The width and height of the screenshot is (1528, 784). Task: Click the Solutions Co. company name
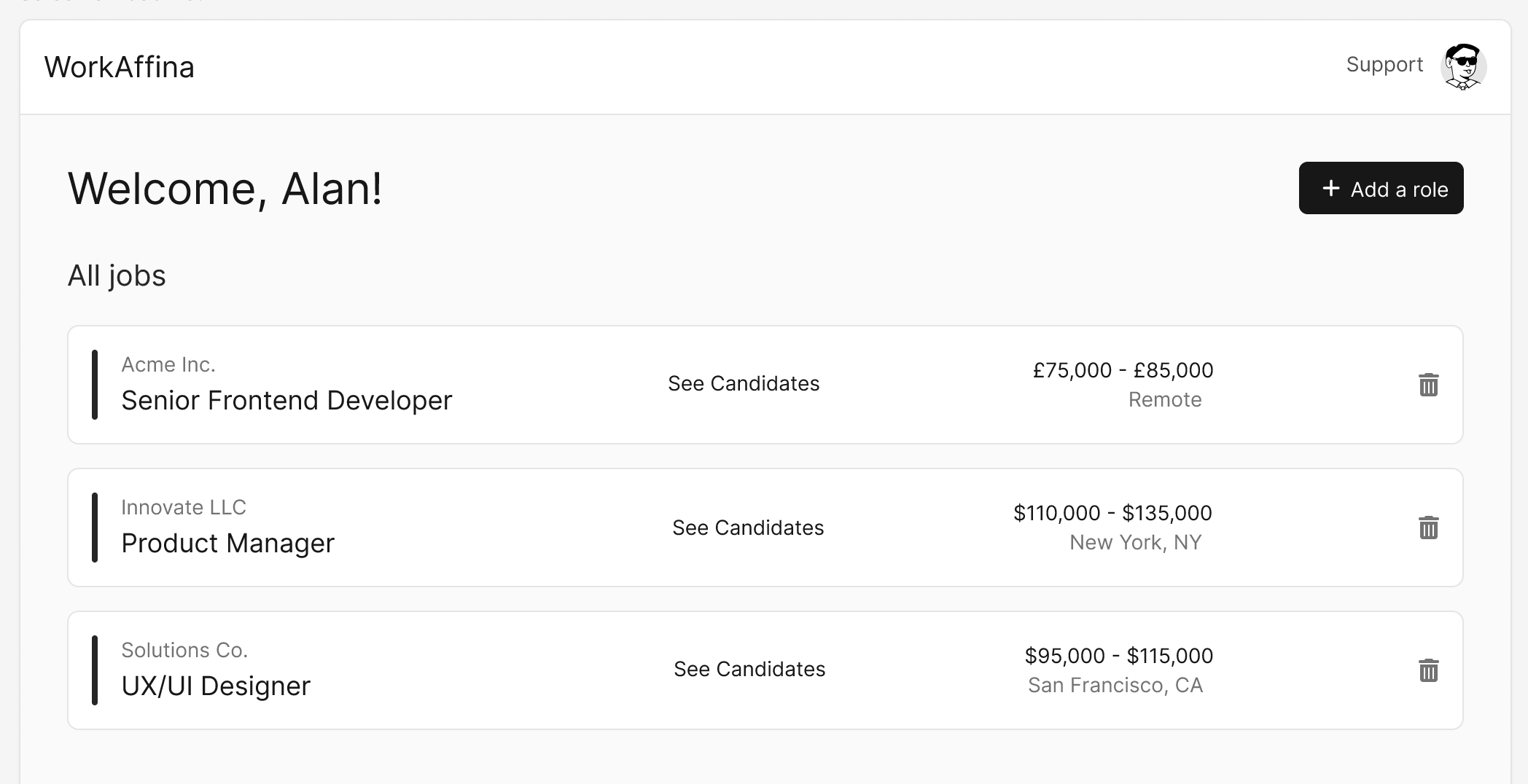click(184, 650)
